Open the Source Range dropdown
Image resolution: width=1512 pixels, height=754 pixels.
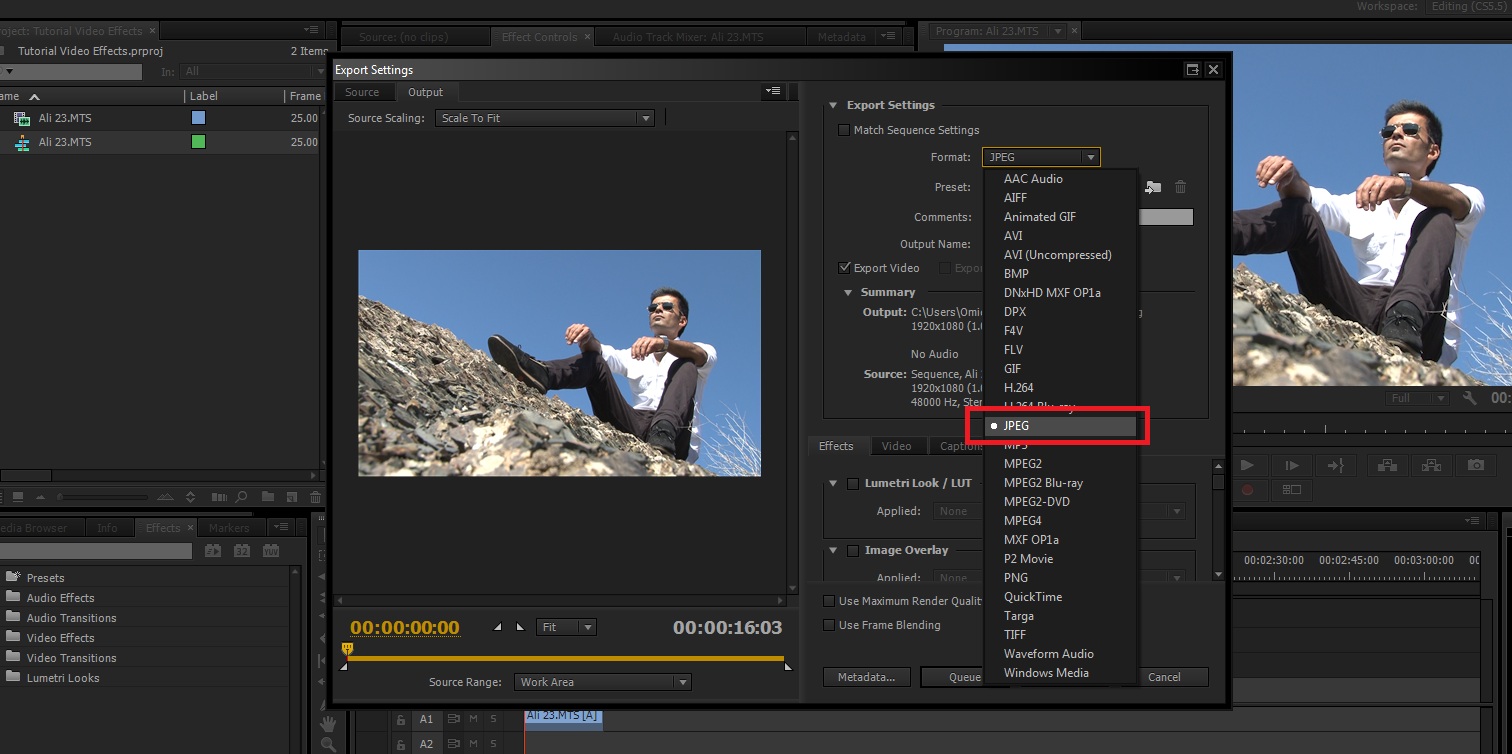(x=603, y=682)
